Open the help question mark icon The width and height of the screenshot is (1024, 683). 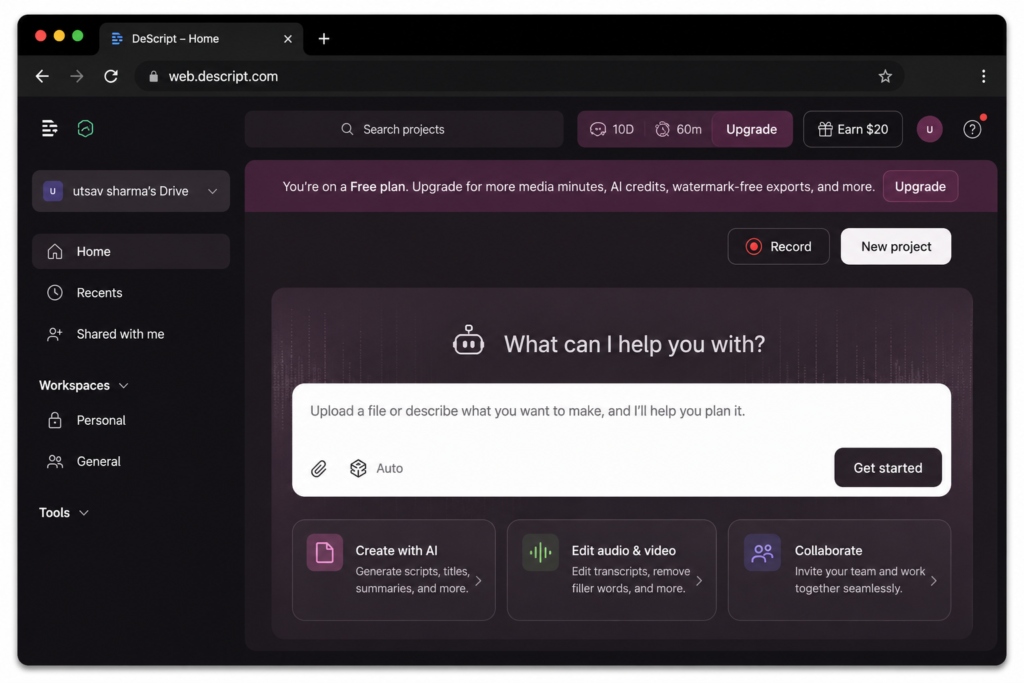tap(972, 129)
